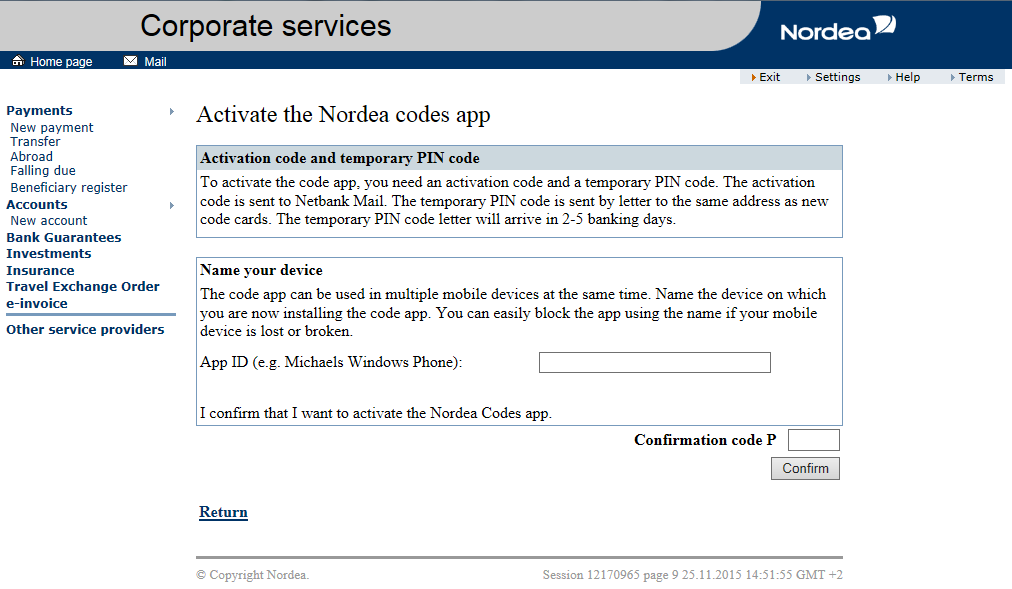Click the Confirm button
The height and width of the screenshot is (589, 1012).
[805, 468]
